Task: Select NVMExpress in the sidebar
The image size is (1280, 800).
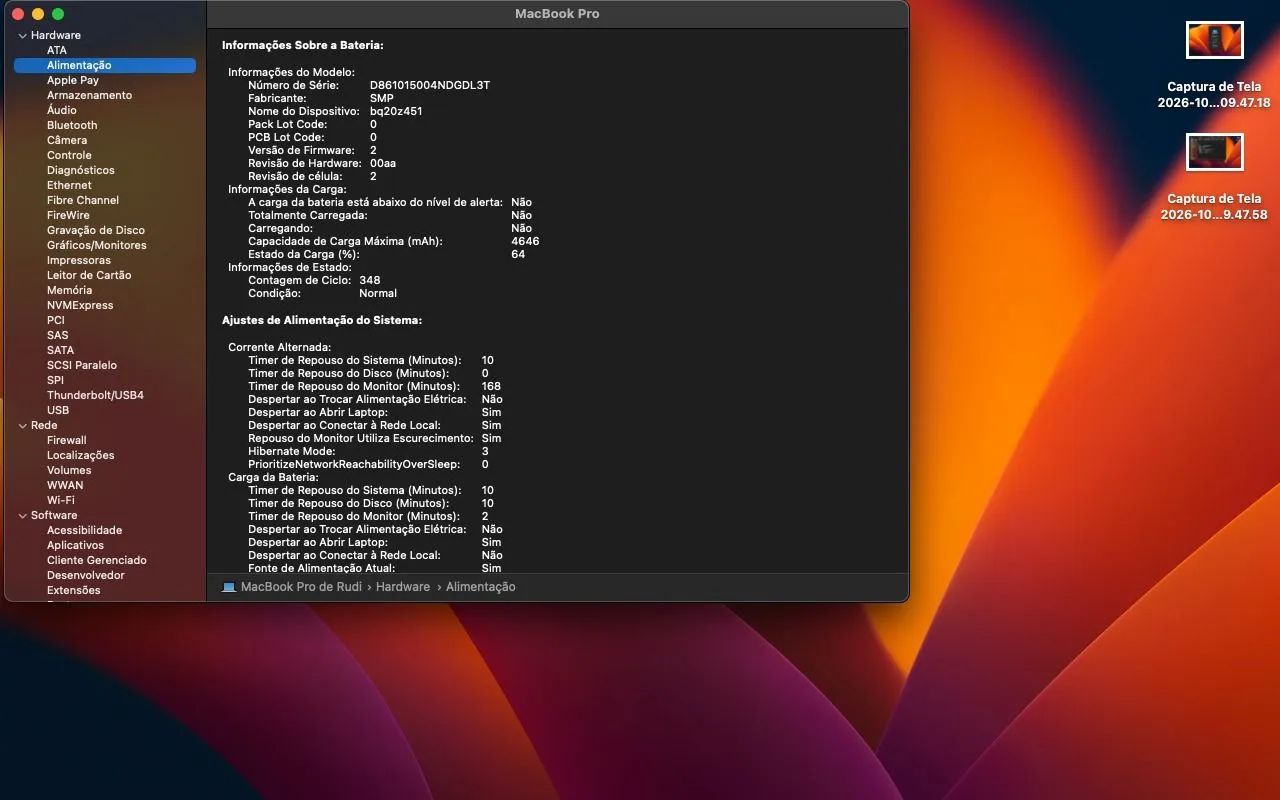Action: click(x=80, y=305)
